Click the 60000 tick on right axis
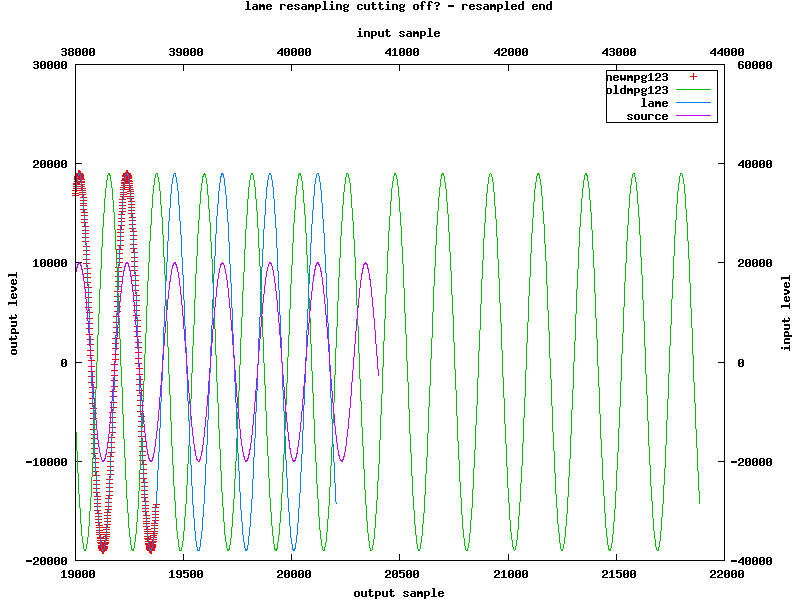Screen dimensions: 800x600 point(750,65)
